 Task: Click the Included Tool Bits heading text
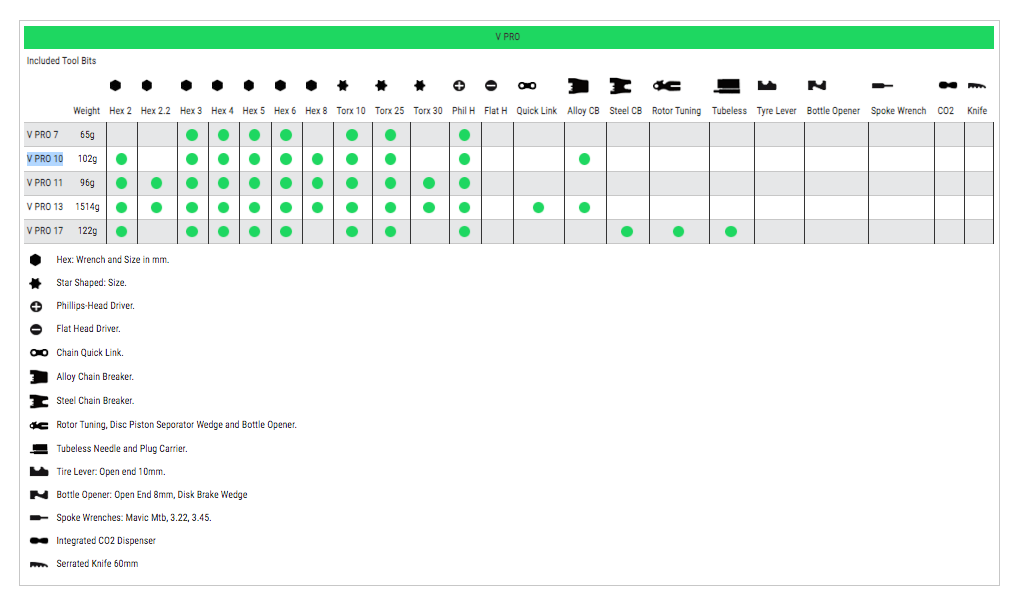tap(61, 61)
